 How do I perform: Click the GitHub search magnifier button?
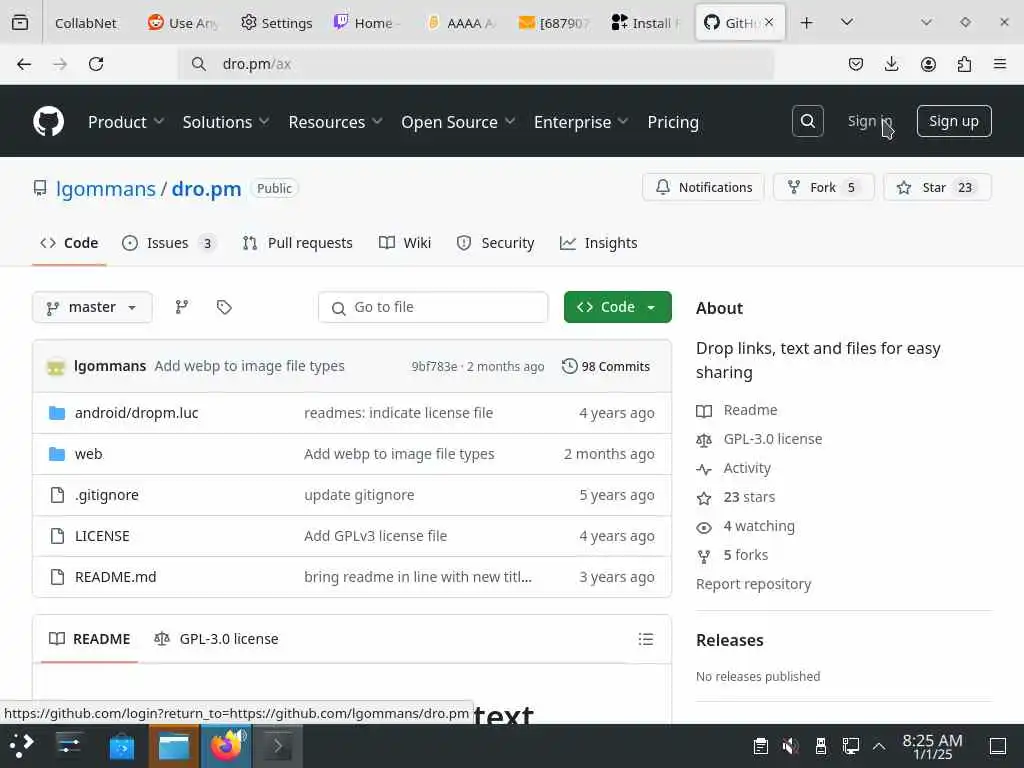[x=807, y=121]
